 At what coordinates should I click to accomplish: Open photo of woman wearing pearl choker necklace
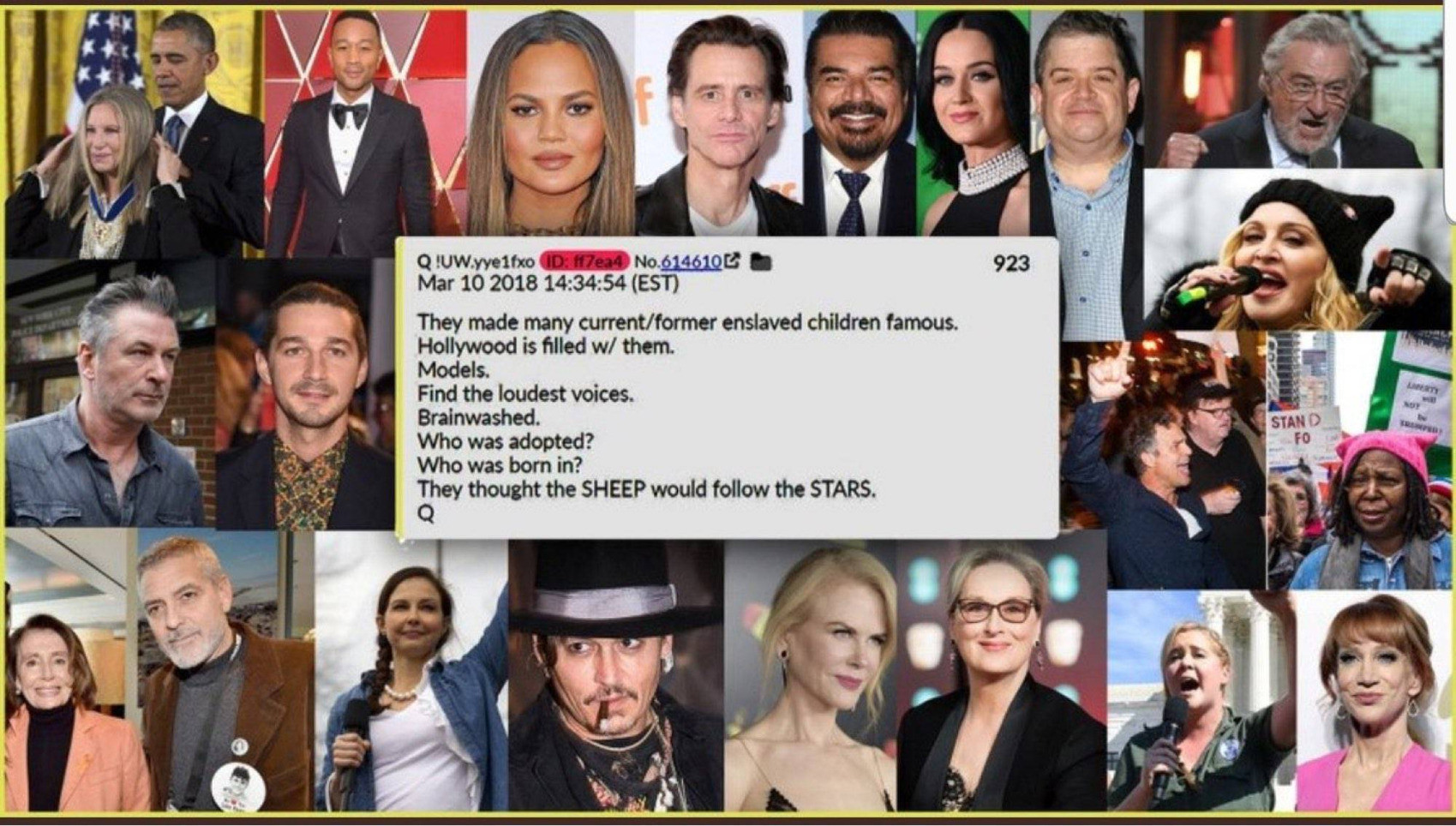(x=973, y=123)
